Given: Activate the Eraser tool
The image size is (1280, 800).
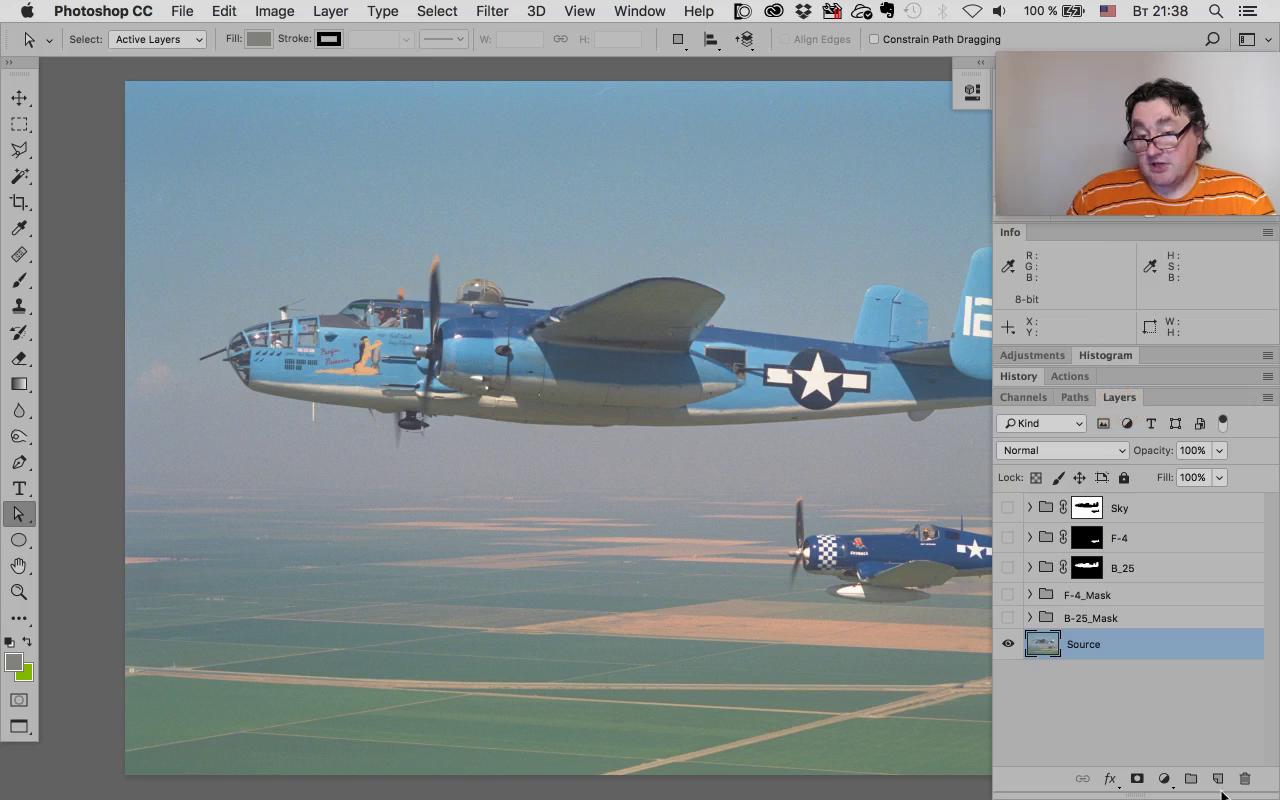Looking at the screenshot, I should click(19, 358).
